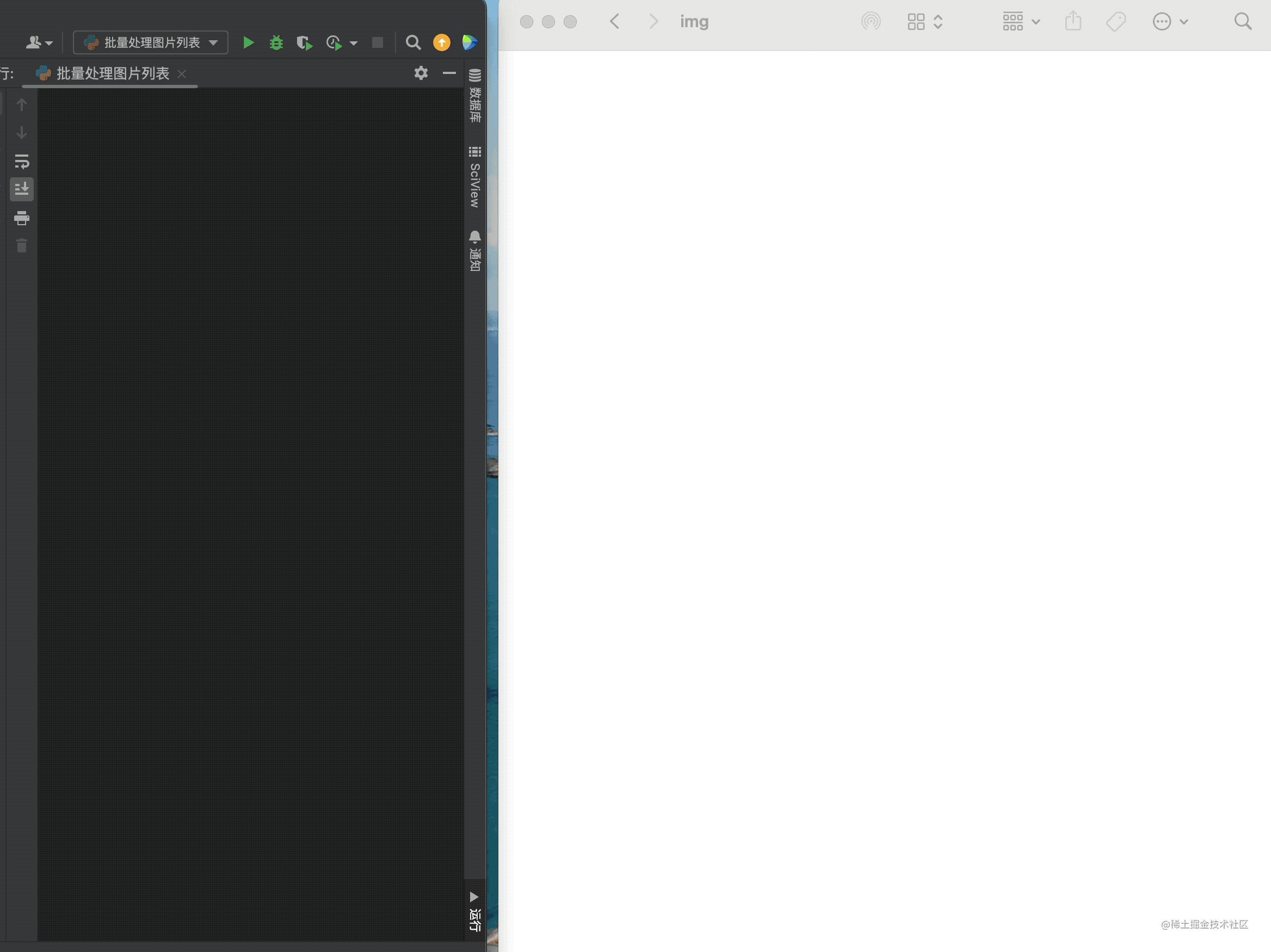Select the 批量处理图片列表 run tab
1271x952 pixels.
pyautogui.click(x=112, y=73)
